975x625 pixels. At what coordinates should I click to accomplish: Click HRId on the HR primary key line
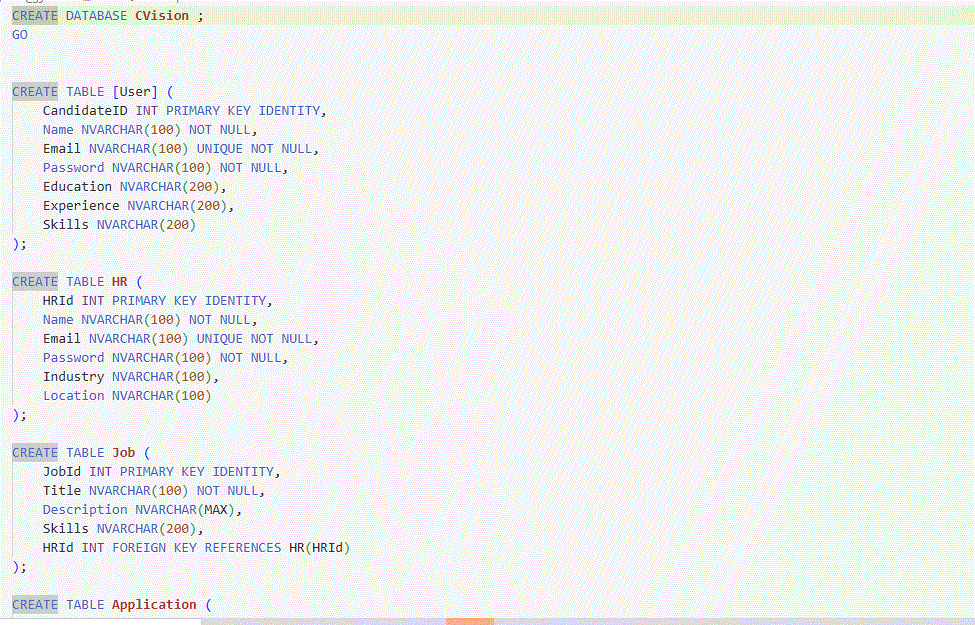tap(58, 301)
